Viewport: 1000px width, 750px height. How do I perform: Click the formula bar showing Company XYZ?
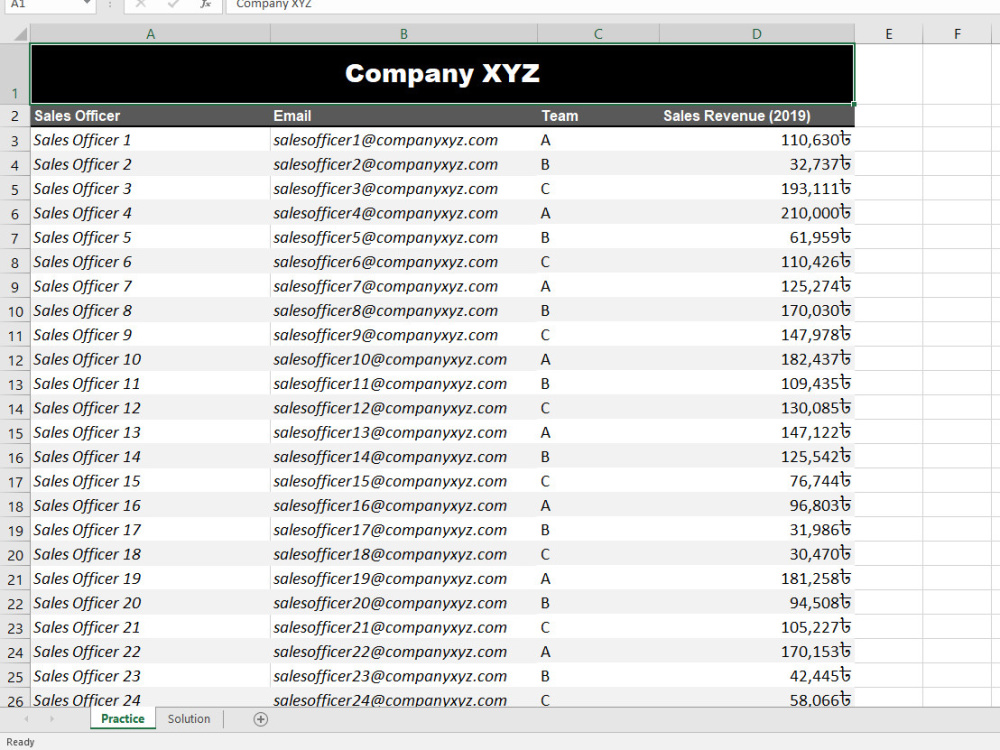tap(612, 4)
